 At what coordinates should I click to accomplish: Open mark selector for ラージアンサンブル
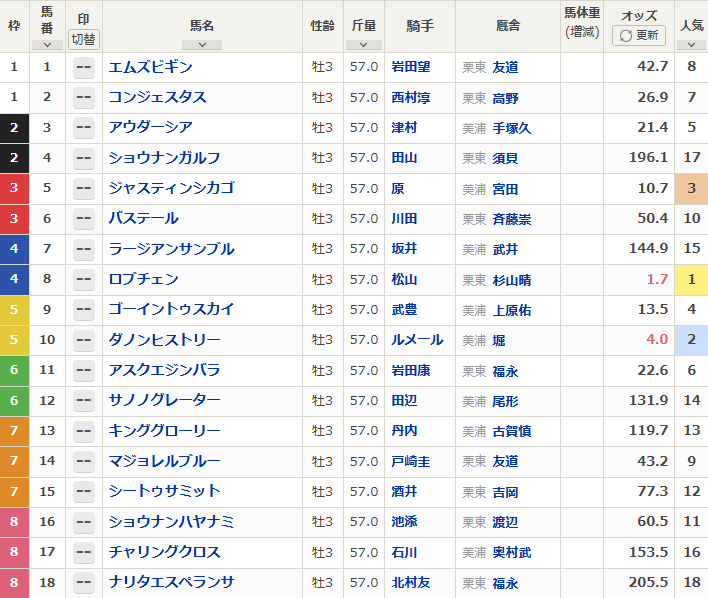pos(84,248)
